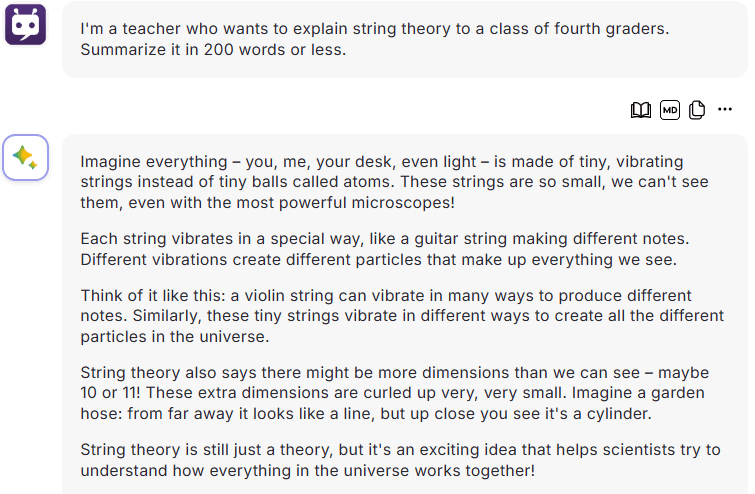This screenshot has height=494, width=755.
Task: Click the Gemini sparkle avatar icon
Action: (26, 157)
